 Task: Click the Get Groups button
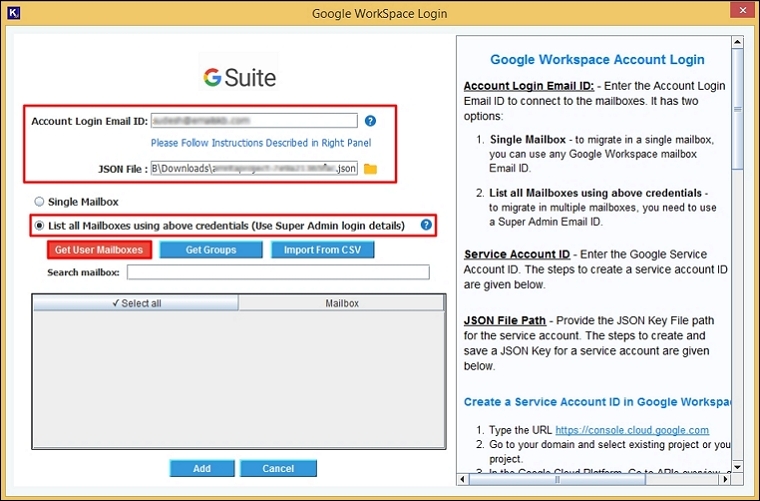coord(211,250)
